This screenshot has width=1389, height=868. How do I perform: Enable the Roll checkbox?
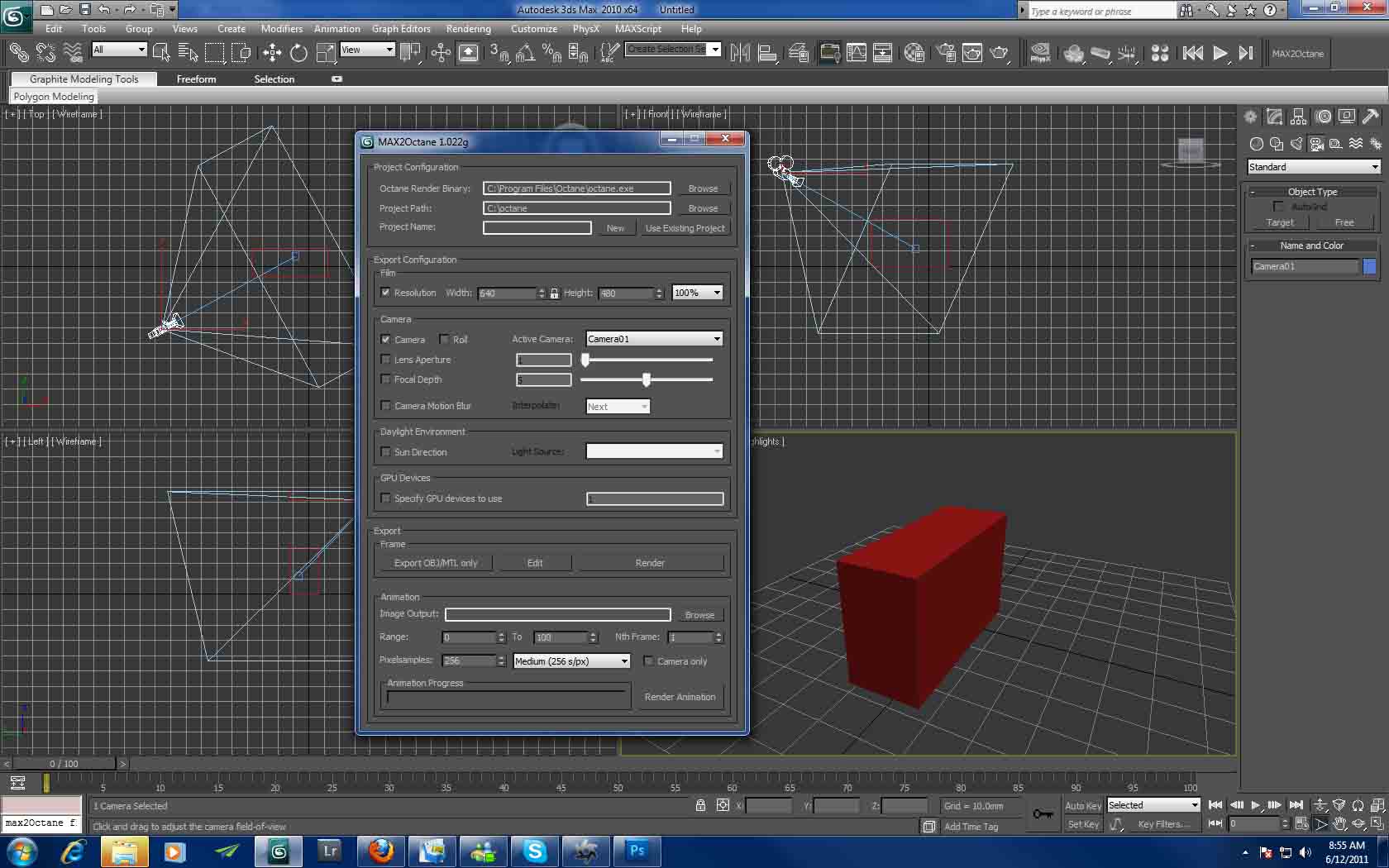point(444,339)
